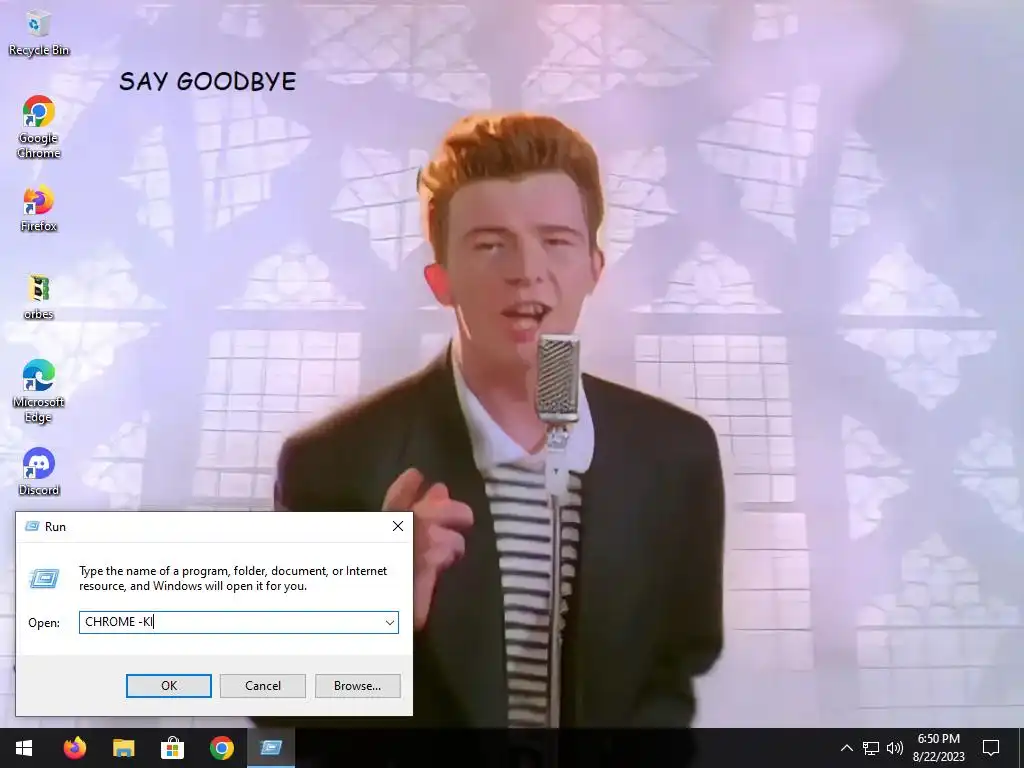Expand the Open command history dropdown
This screenshot has height=768, width=1024.
pyautogui.click(x=389, y=622)
